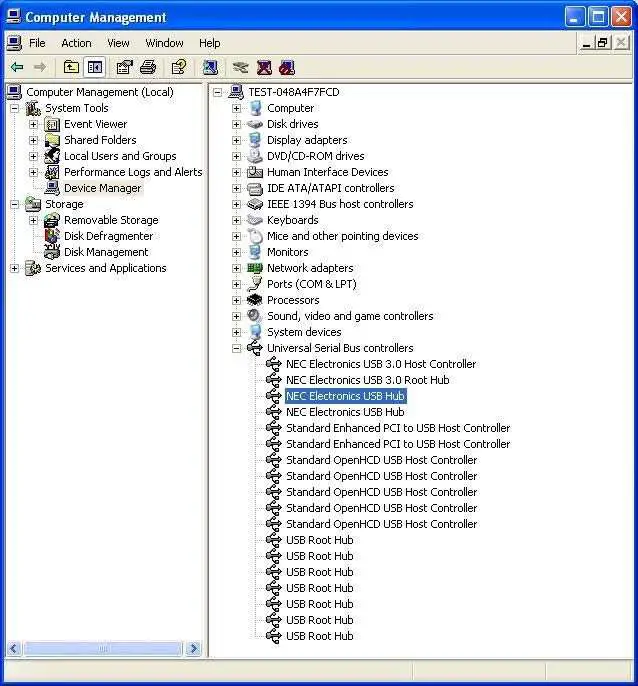Open the Help toolbar icon
Screen dimensions: 638x686
[179, 67]
